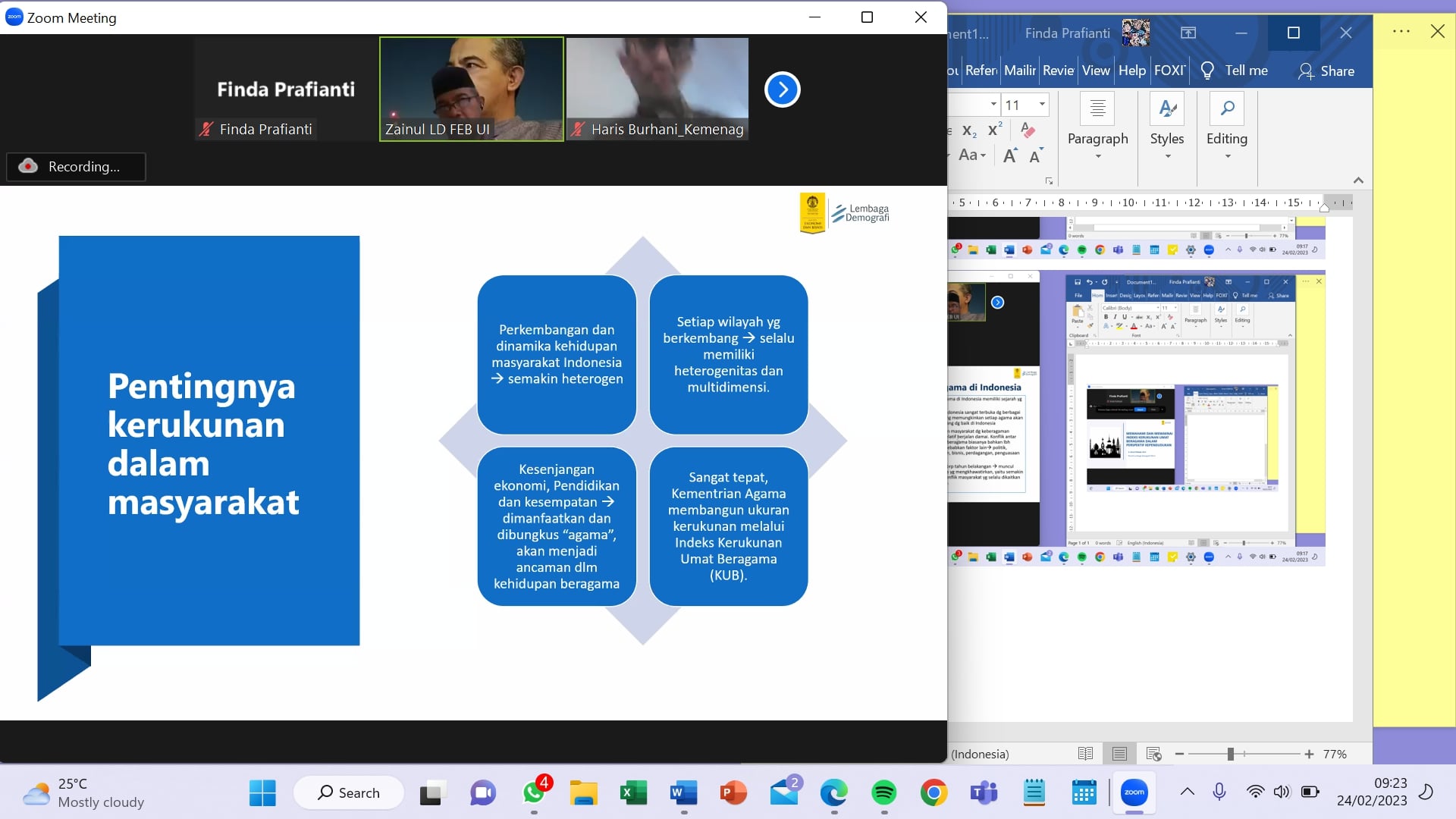Click Clear All Formatting eraser icon
Image resolution: width=1456 pixels, height=819 pixels.
click(1028, 130)
